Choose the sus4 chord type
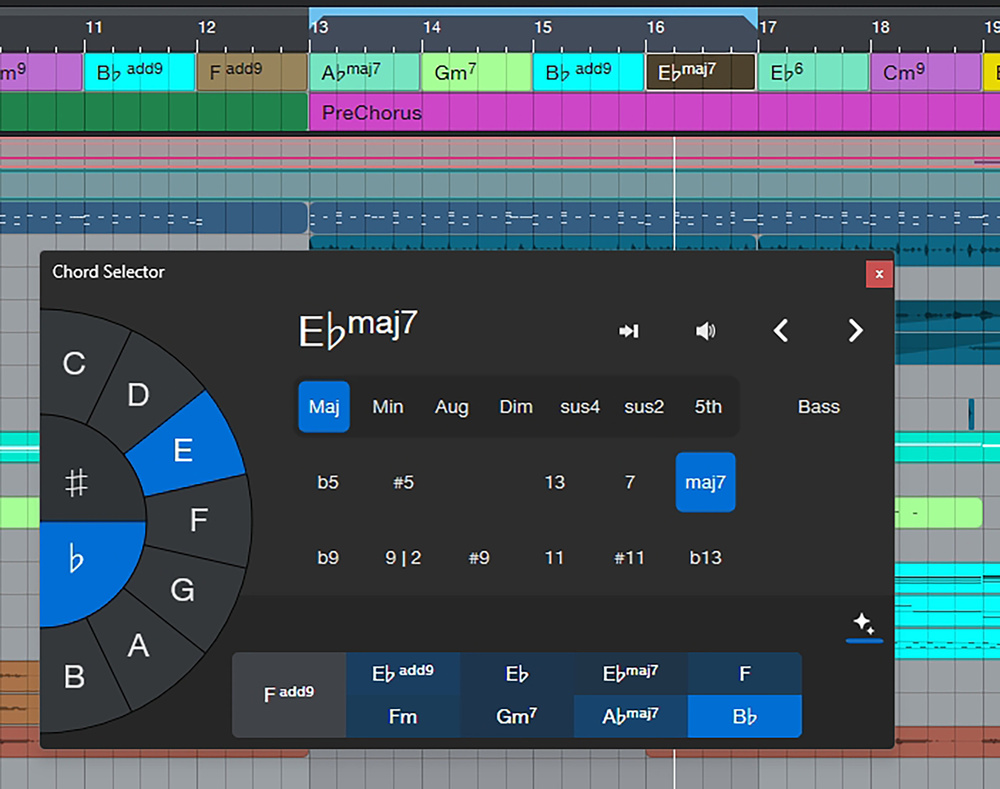 tap(580, 407)
